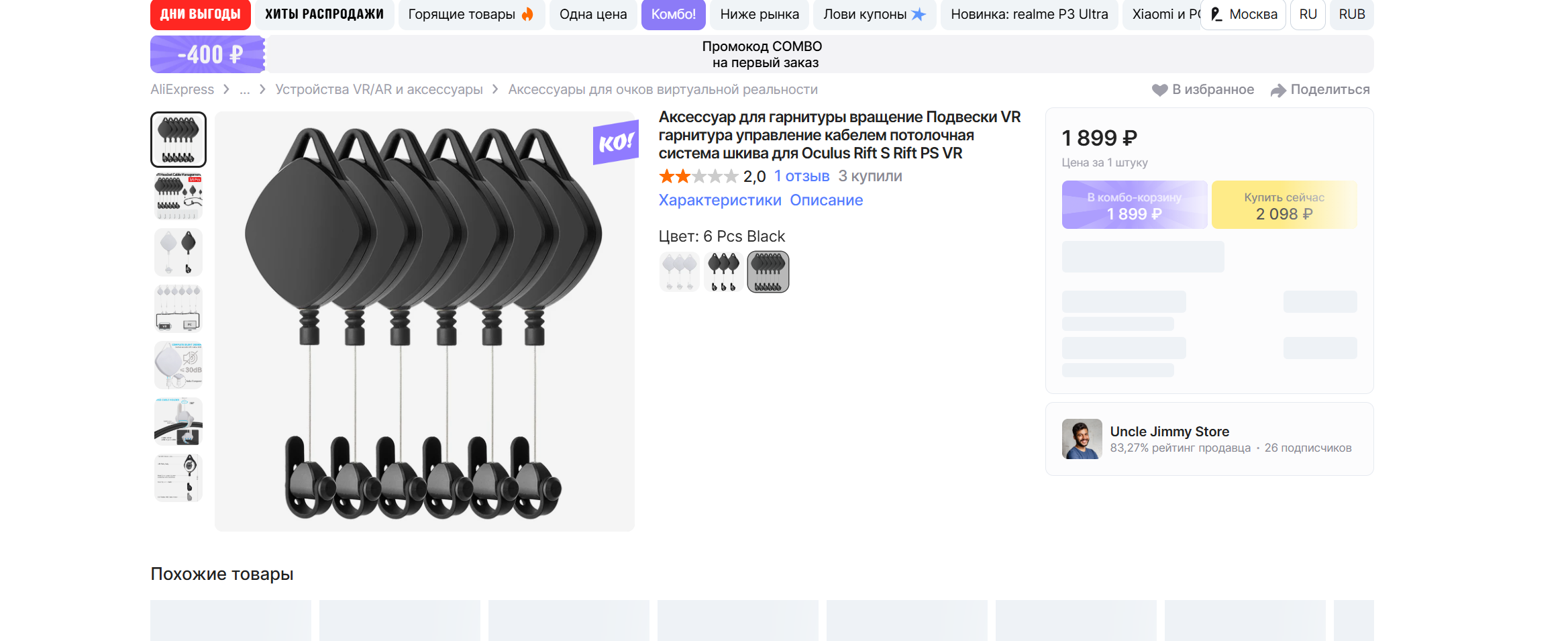Click the product star rating icons

tap(698, 177)
